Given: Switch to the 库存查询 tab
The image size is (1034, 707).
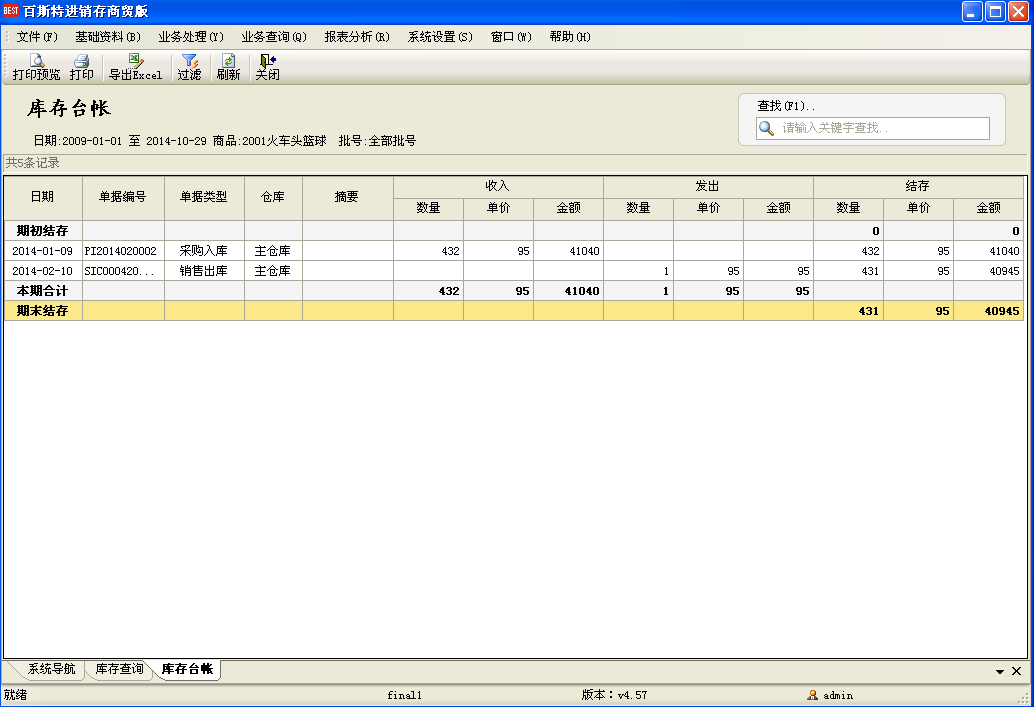Looking at the screenshot, I should click(119, 669).
